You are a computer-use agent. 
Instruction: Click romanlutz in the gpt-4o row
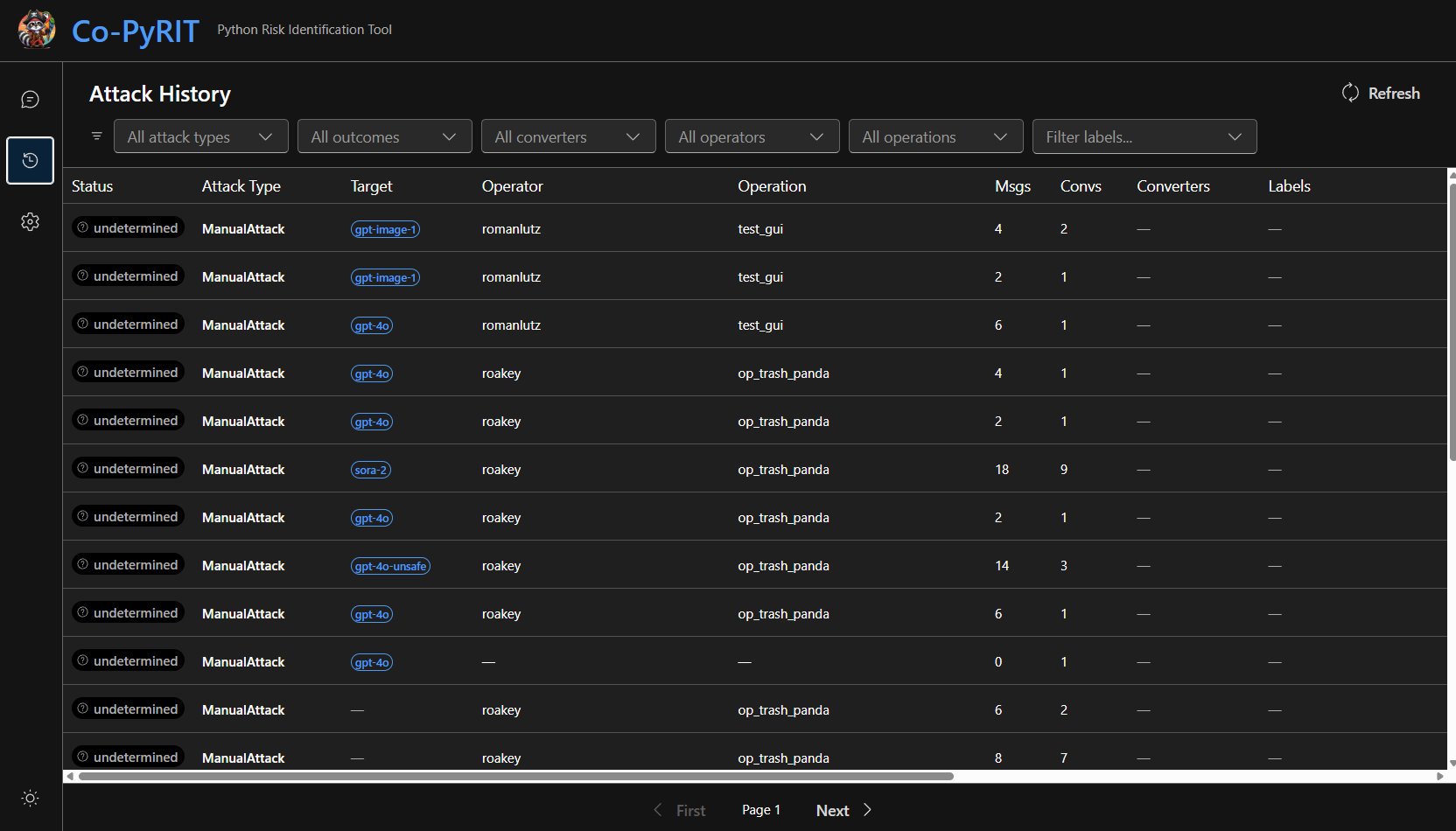pyautogui.click(x=511, y=325)
